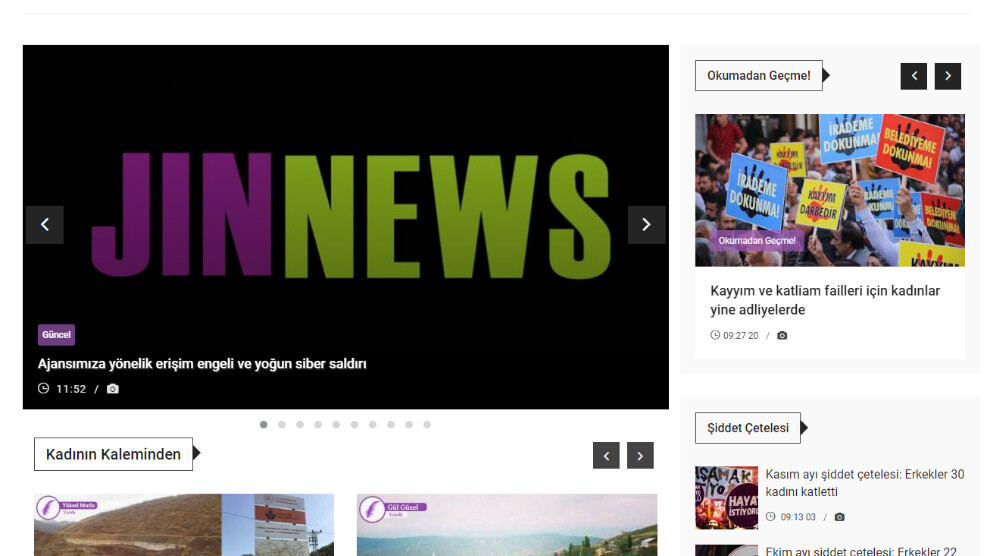Select second slider pagination dot
Screen dimensions: 990x556
282,425
